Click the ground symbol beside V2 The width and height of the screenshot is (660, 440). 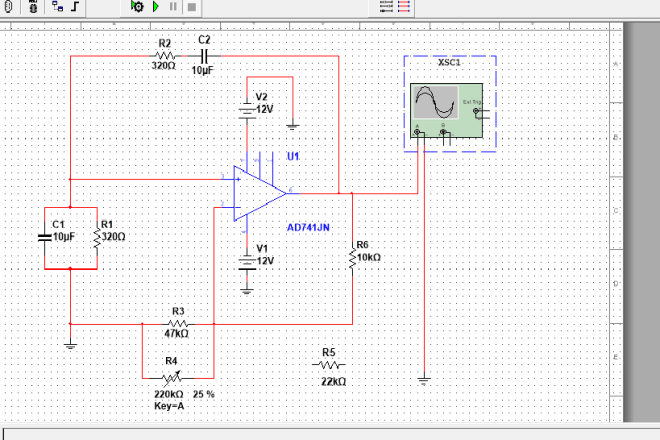[x=293, y=126]
